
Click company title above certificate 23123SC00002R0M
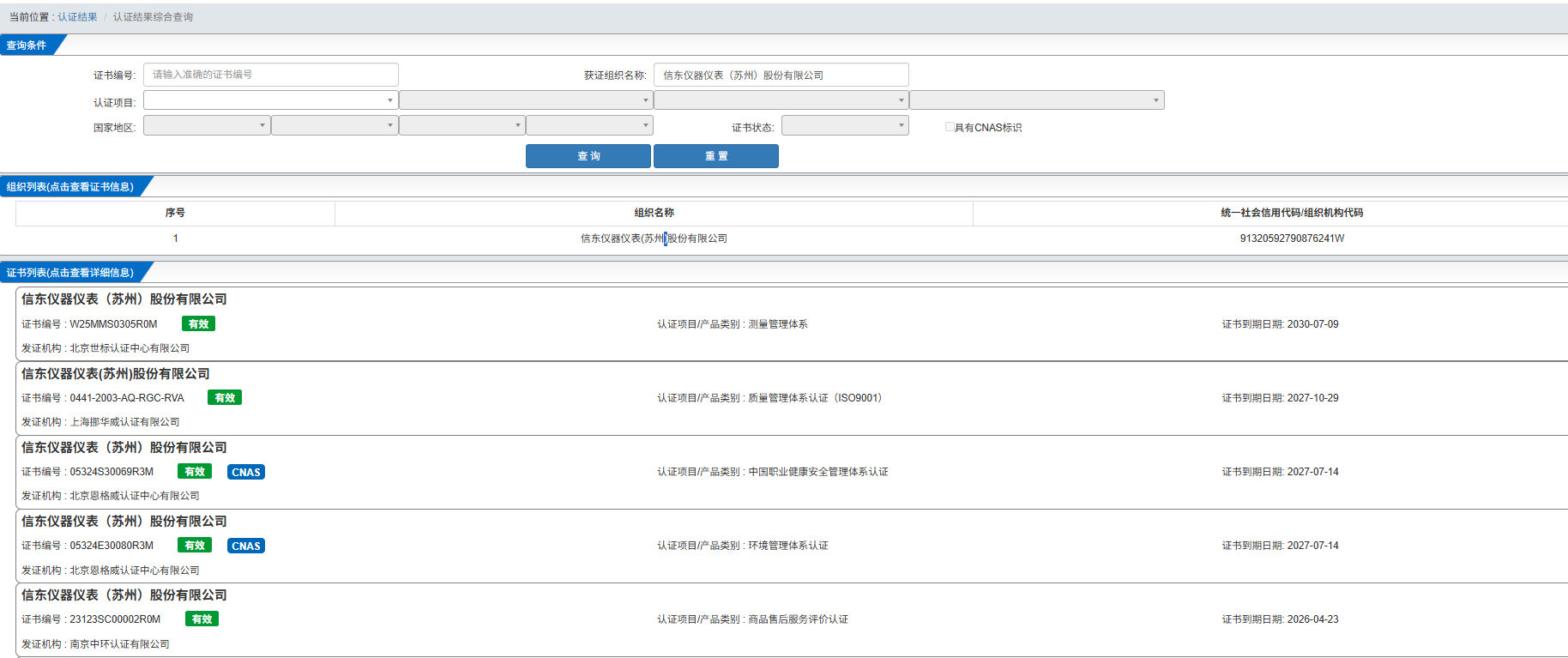(x=124, y=595)
